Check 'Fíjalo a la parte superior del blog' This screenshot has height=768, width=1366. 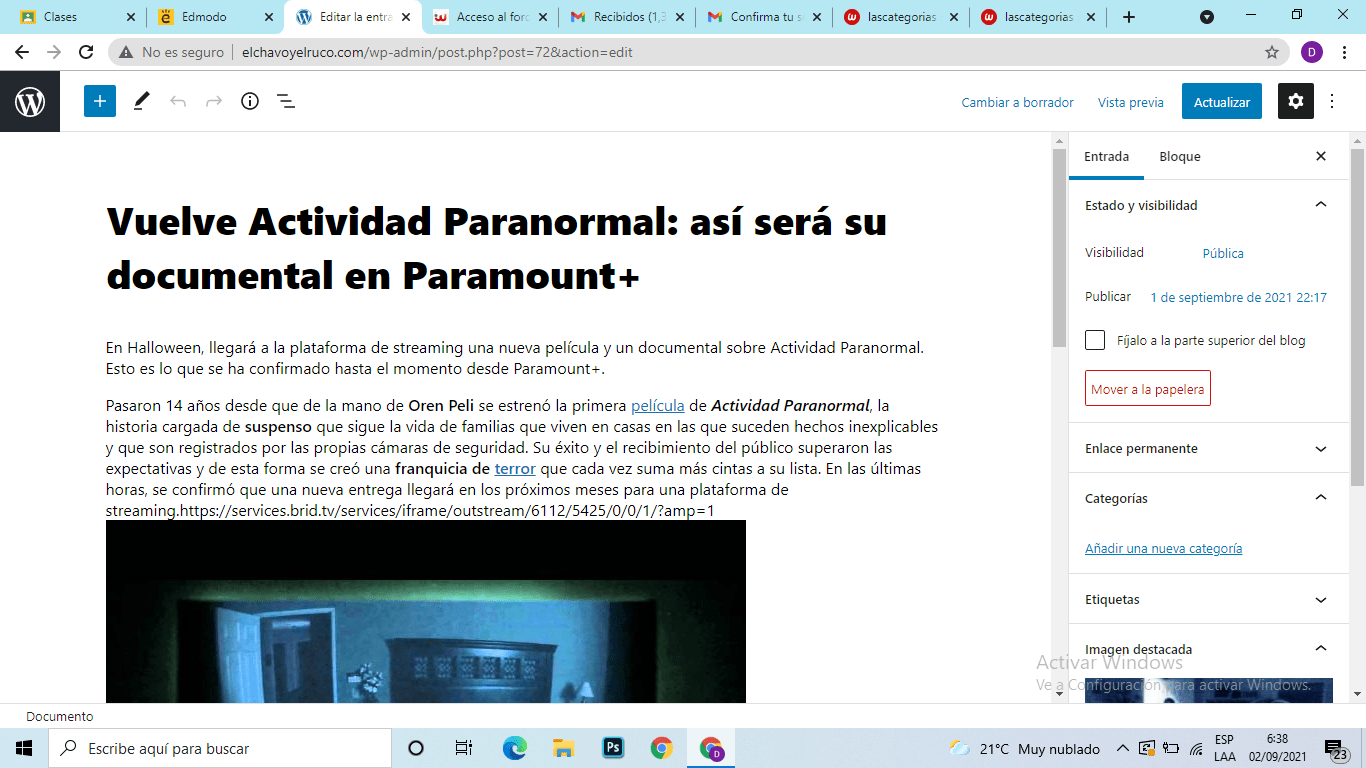[1095, 340]
